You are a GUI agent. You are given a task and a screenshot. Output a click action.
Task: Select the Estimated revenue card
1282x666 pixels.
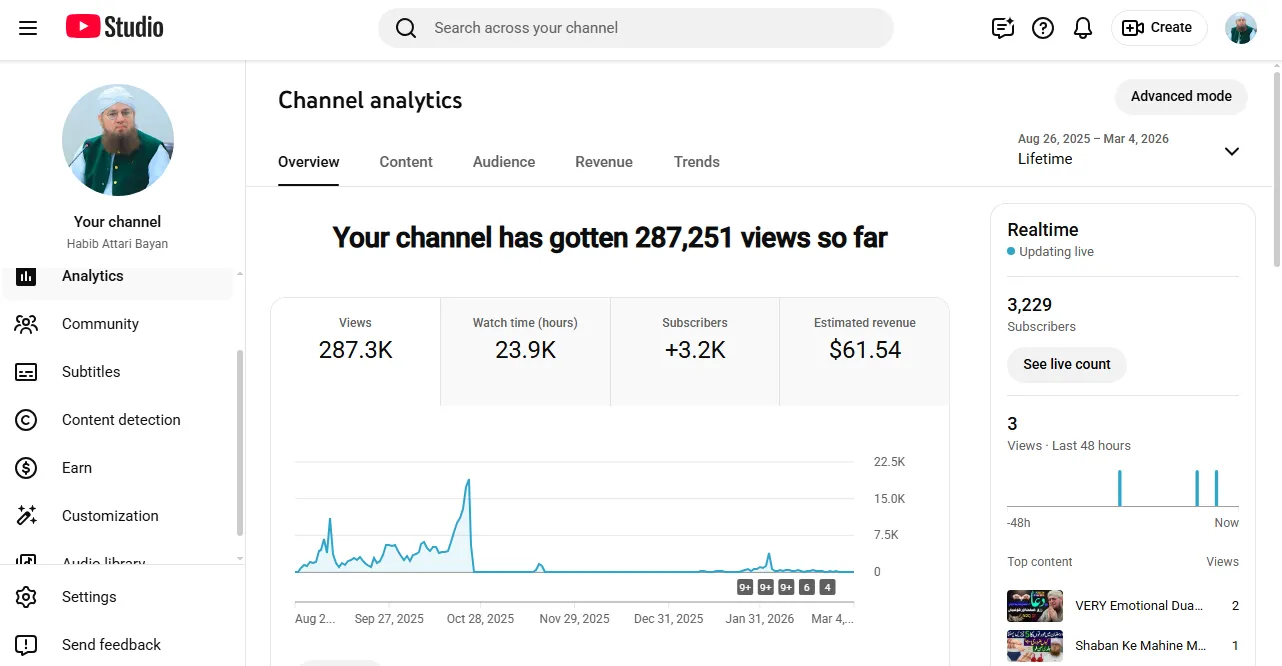865,352
